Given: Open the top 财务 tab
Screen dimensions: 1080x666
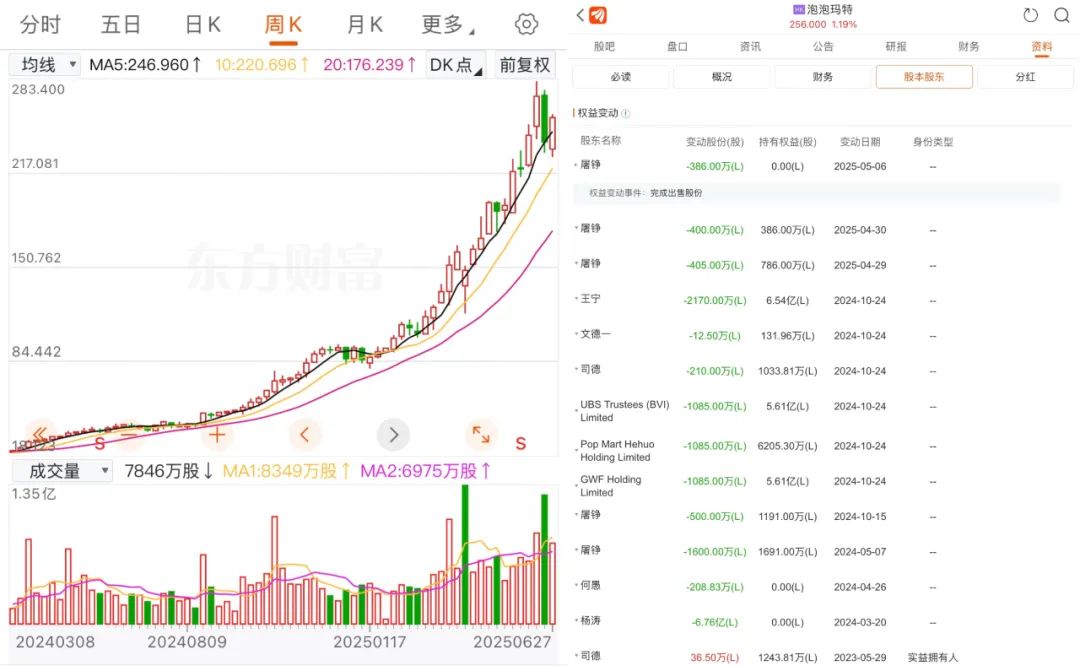Looking at the screenshot, I should pyautogui.click(x=968, y=47).
